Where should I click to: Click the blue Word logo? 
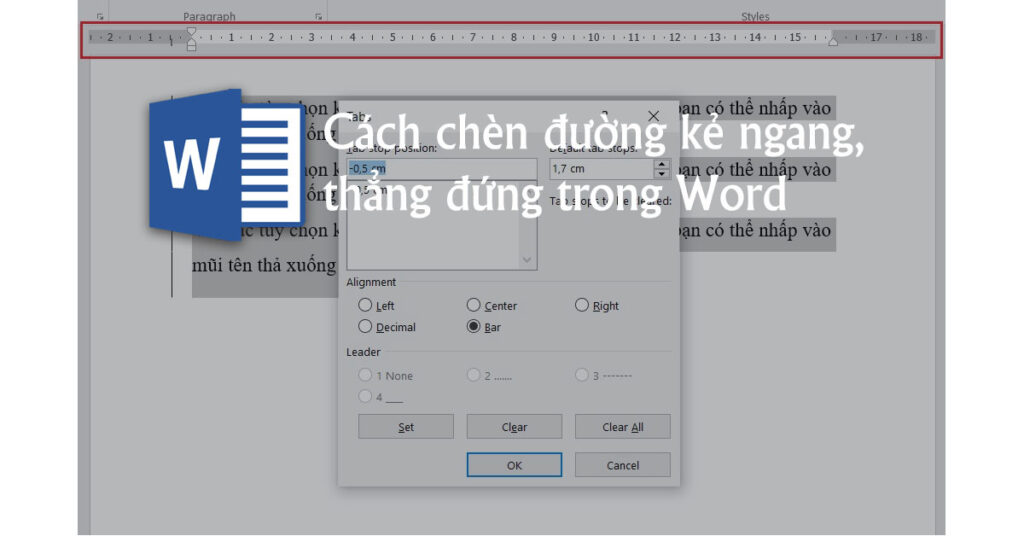click(x=225, y=160)
